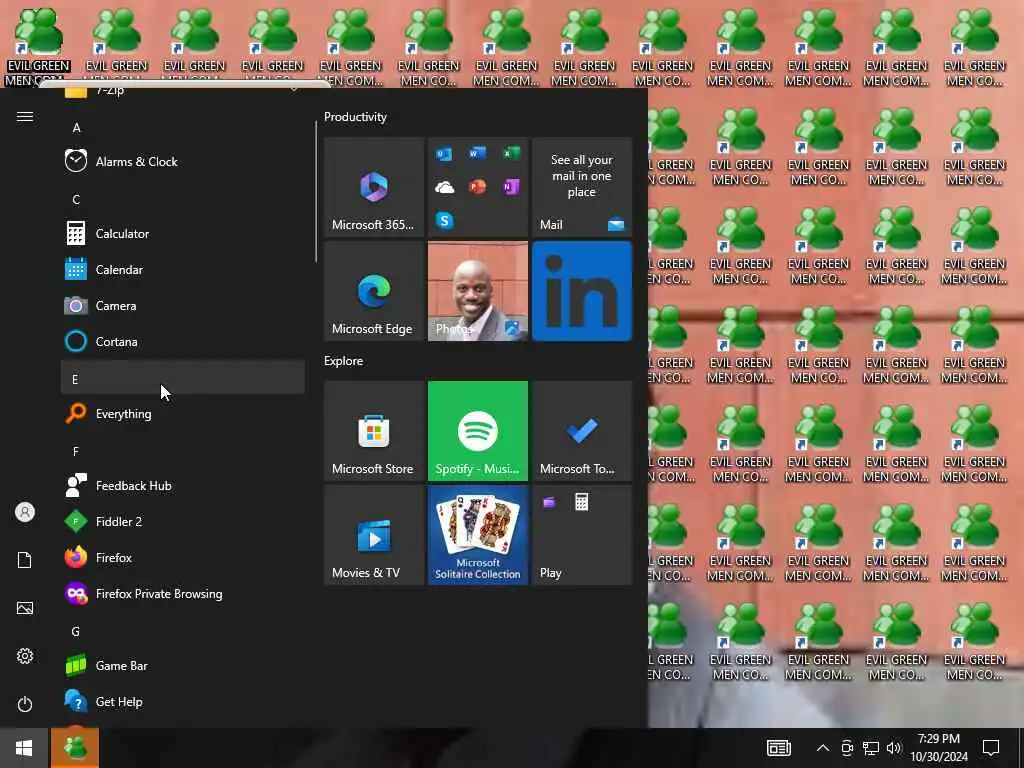1024x768 pixels.
Task: Launch Firefox Private Browsing
Action: (182, 593)
